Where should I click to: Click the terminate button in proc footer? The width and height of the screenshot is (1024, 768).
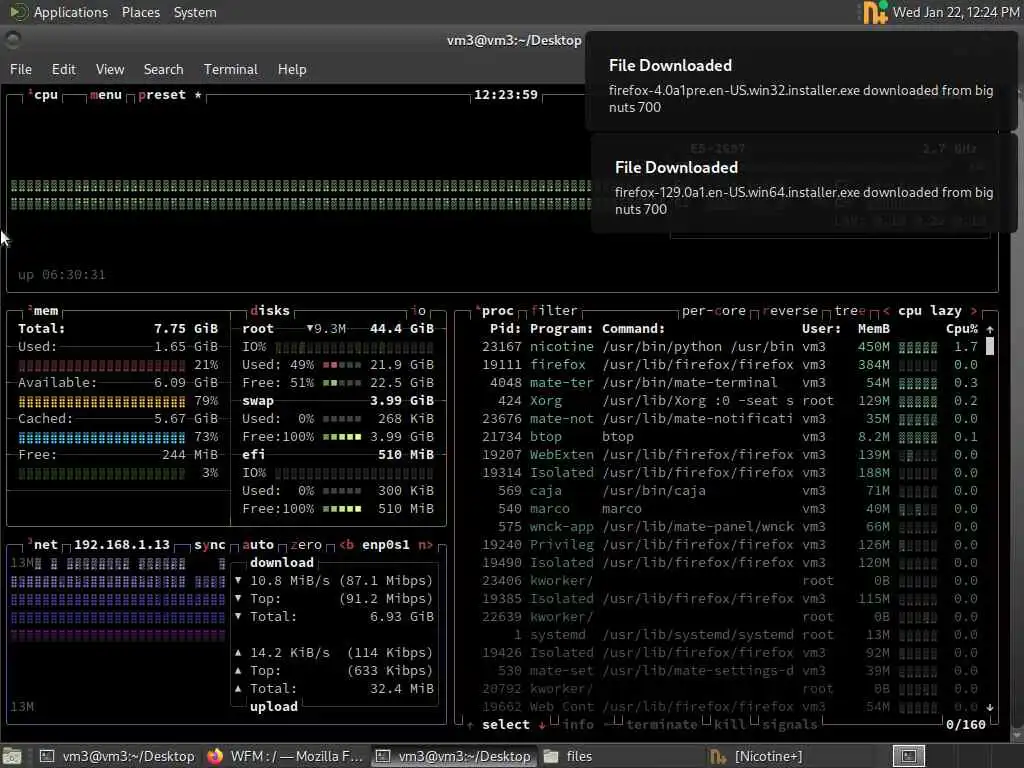pyautogui.click(x=662, y=725)
